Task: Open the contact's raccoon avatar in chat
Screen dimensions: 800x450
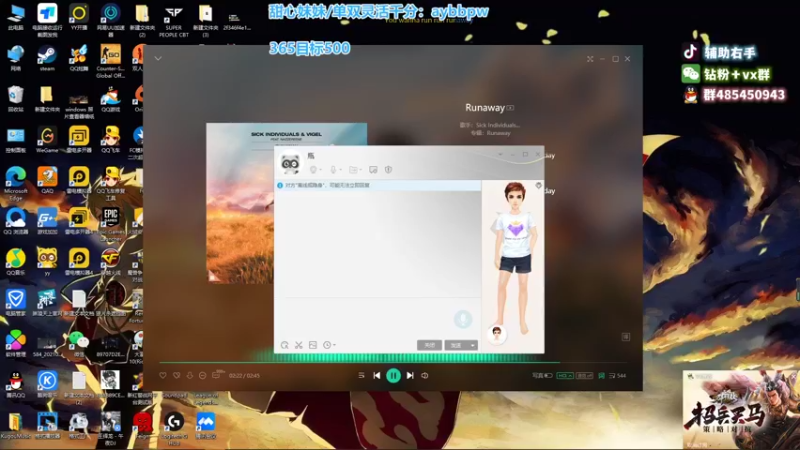Action: [290, 163]
